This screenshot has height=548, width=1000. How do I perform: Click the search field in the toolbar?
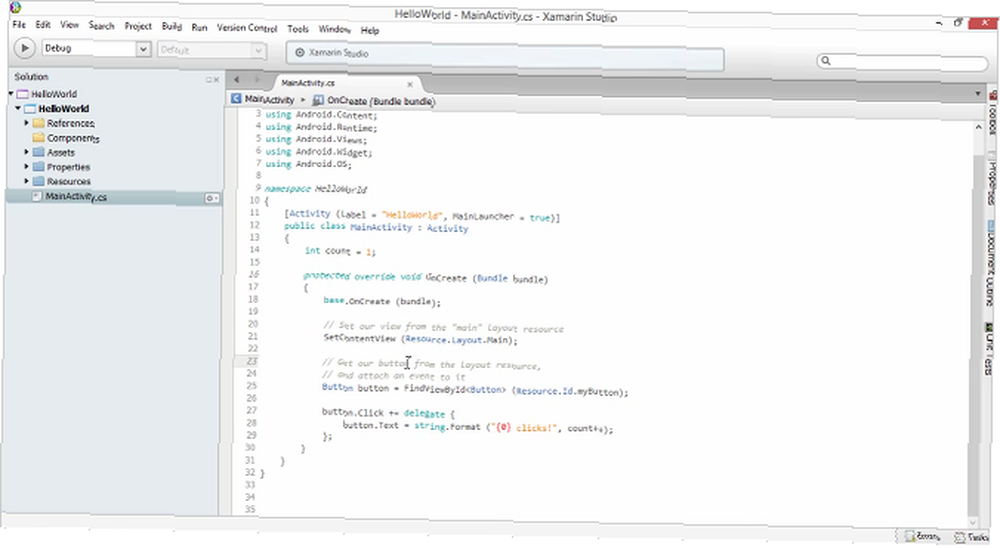click(902, 61)
